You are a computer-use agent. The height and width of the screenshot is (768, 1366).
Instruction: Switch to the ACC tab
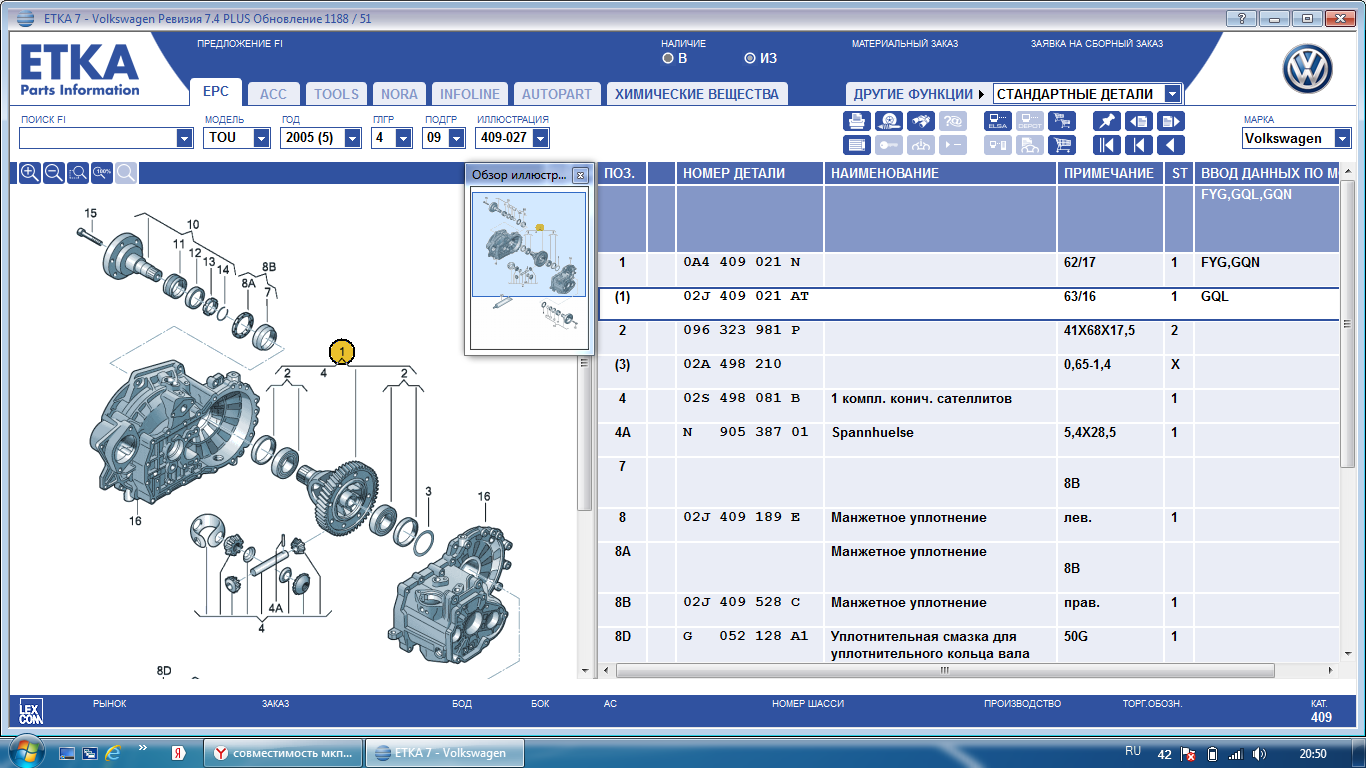(273, 94)
